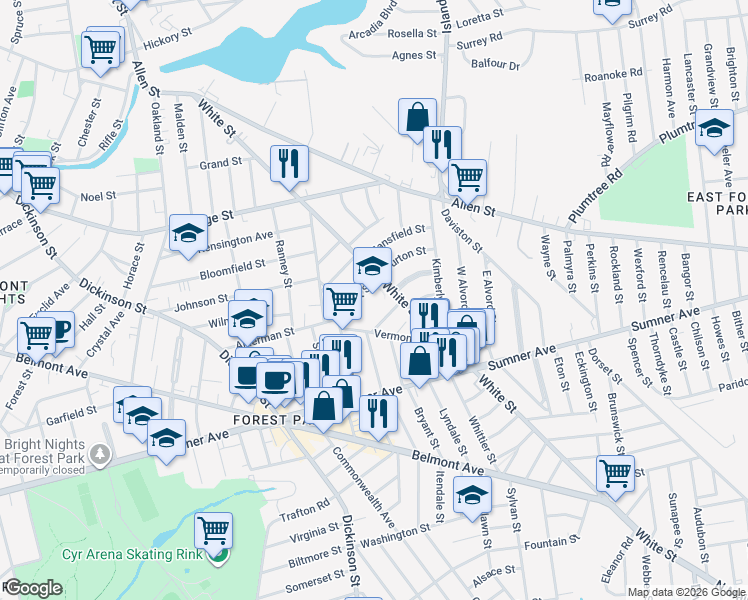Select the Garfield St street label
Viewport: 748px width, 600px height.
click(72, 415)
